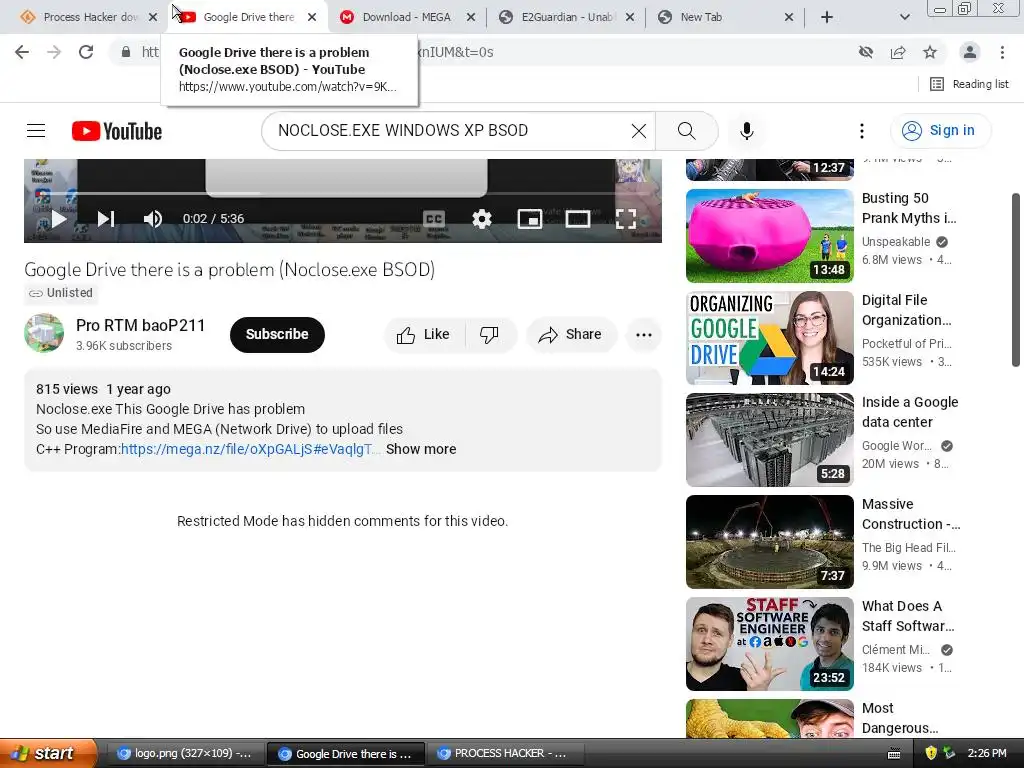Go forward in browser history
The height and width of the screenshot is (768, 1024).
point(54,52)
